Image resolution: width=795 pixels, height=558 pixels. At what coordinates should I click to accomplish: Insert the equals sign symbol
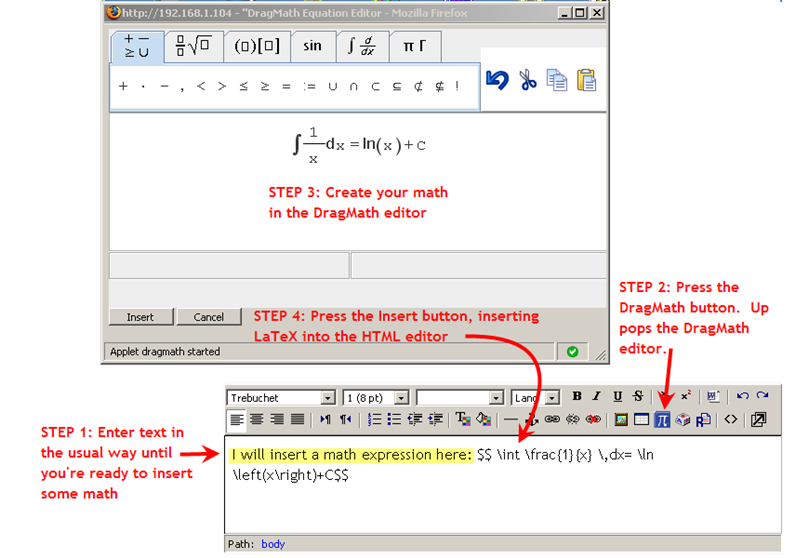tap(286, 87)
